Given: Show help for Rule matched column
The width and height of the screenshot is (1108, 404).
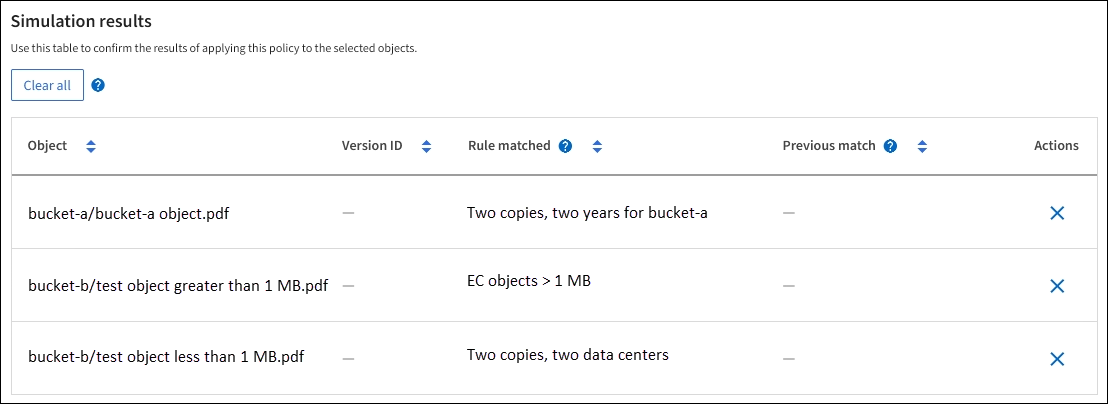Looking at the screenshot, I should point(566,146).
